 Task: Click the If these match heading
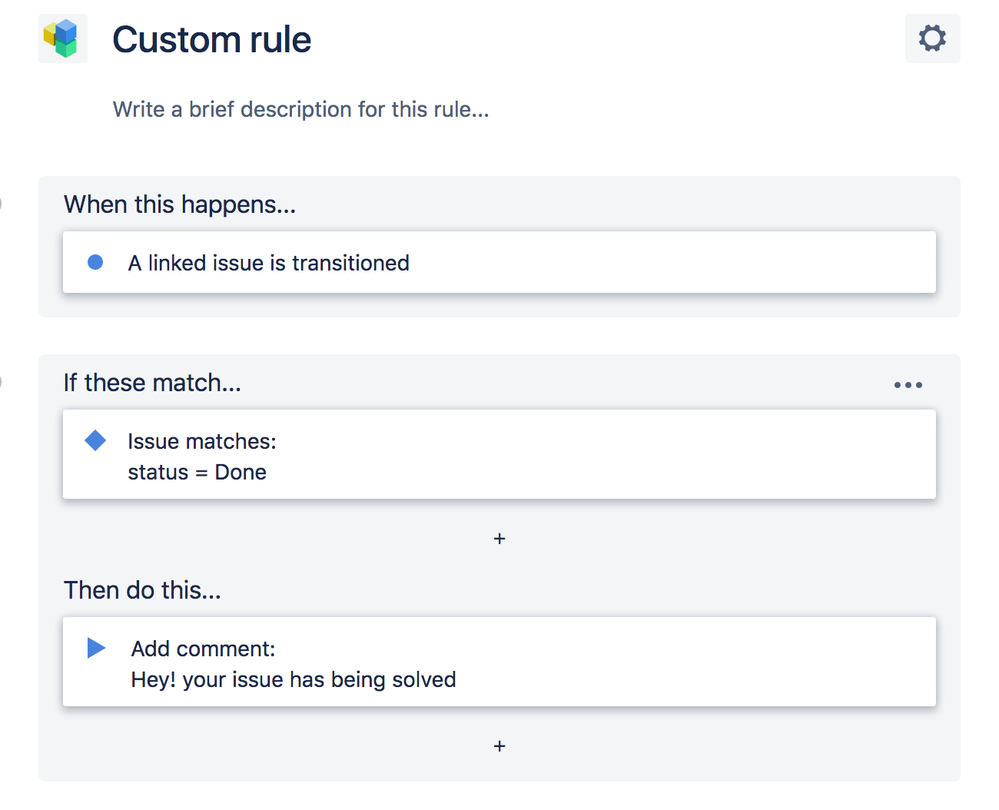[152, 383]
